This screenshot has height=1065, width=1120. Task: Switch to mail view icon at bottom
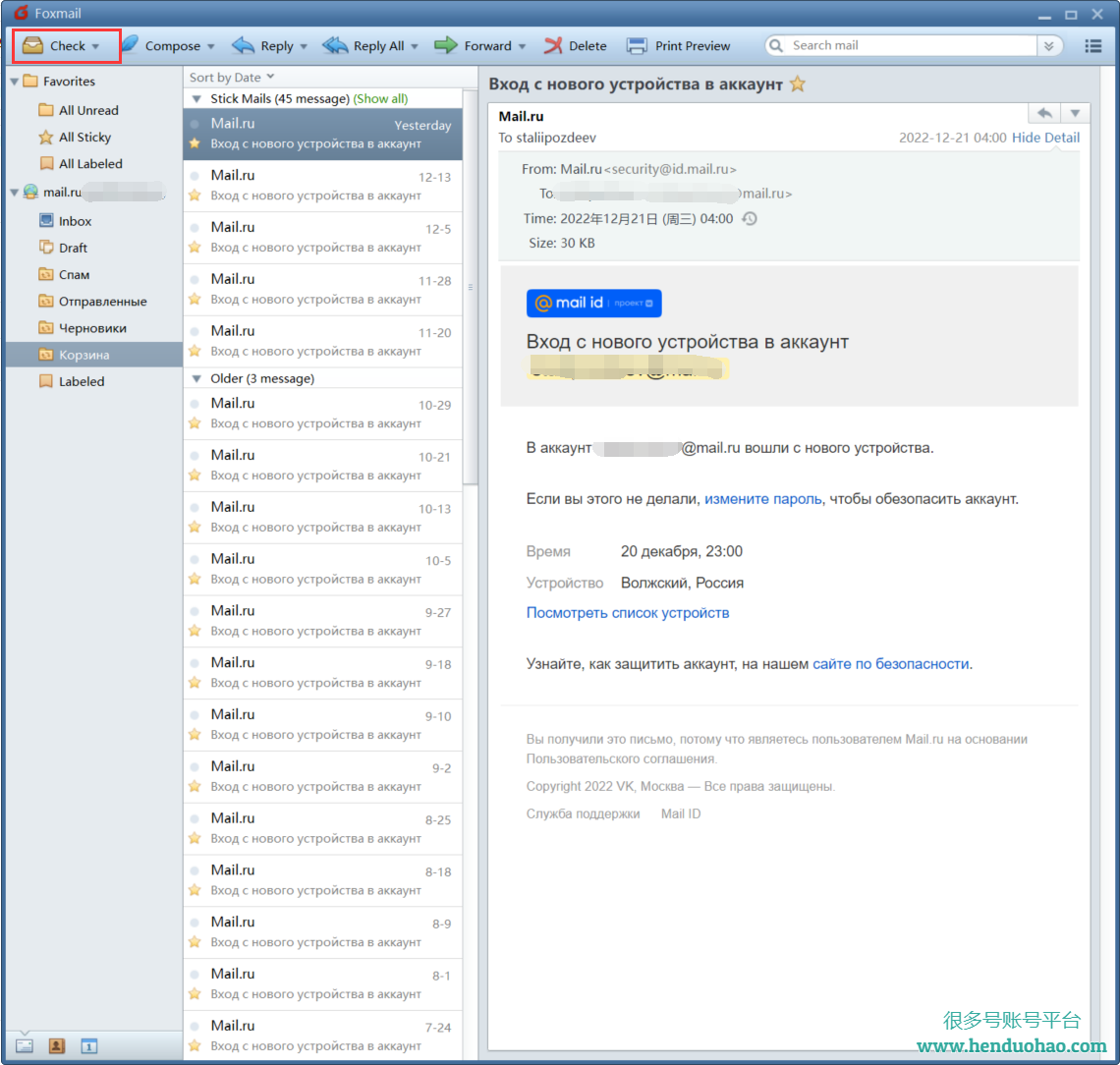click(25, 1045)
